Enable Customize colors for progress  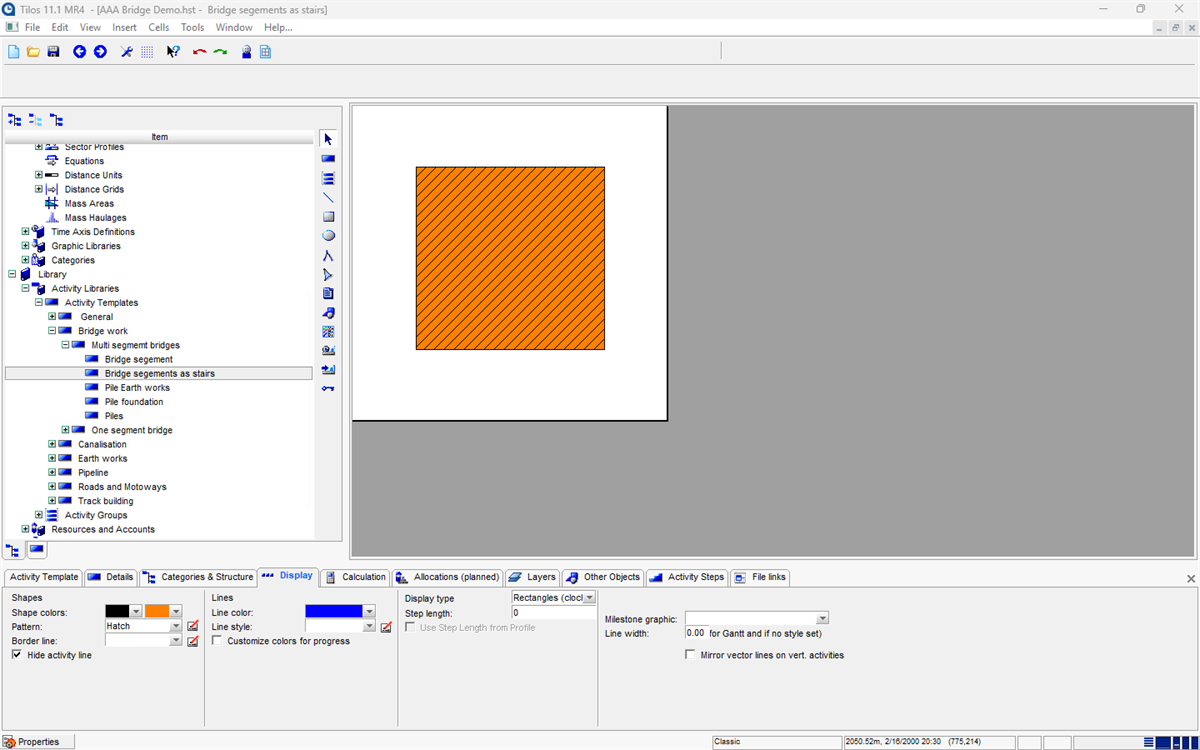pos(218,641)
